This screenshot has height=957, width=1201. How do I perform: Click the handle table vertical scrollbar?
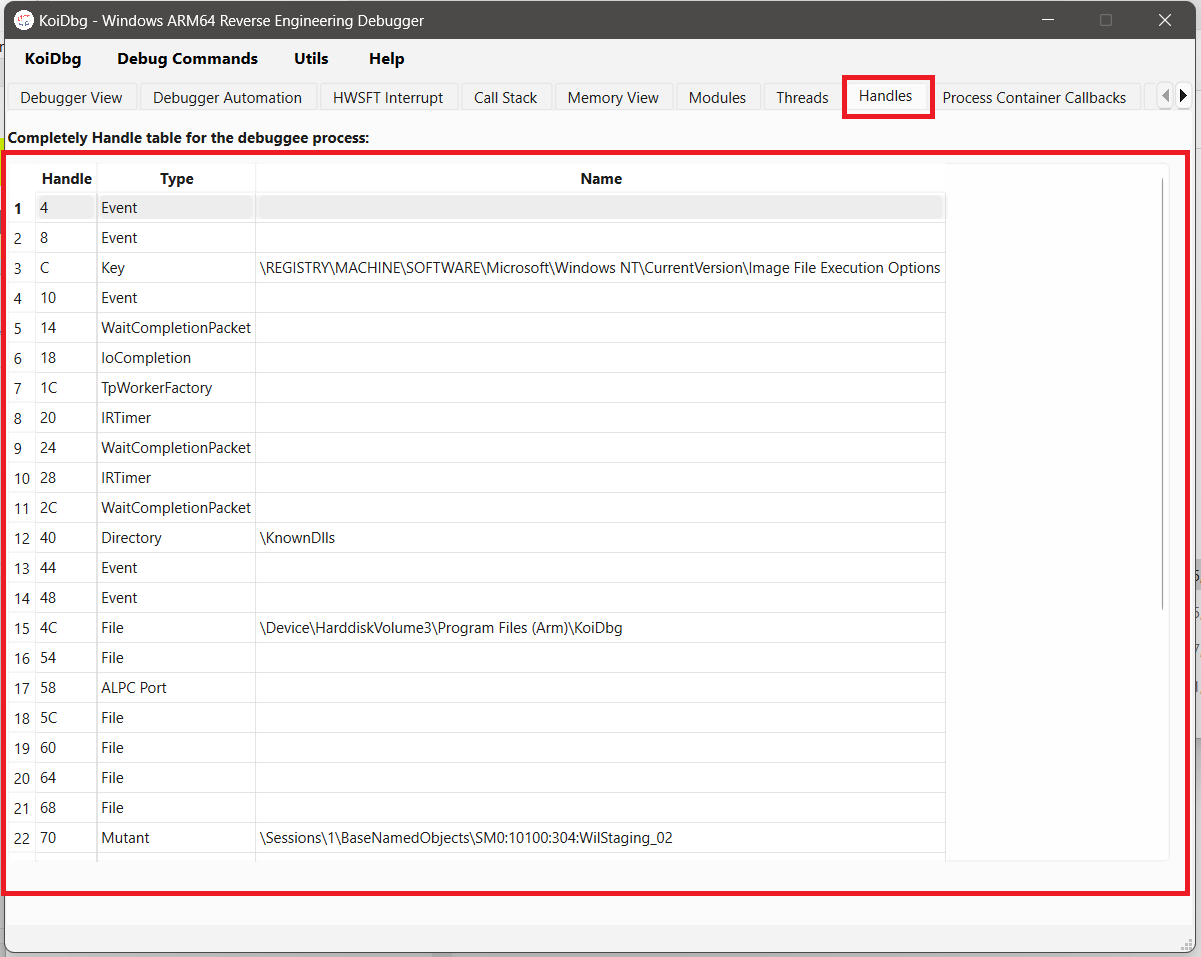[x=1163, y=394]
